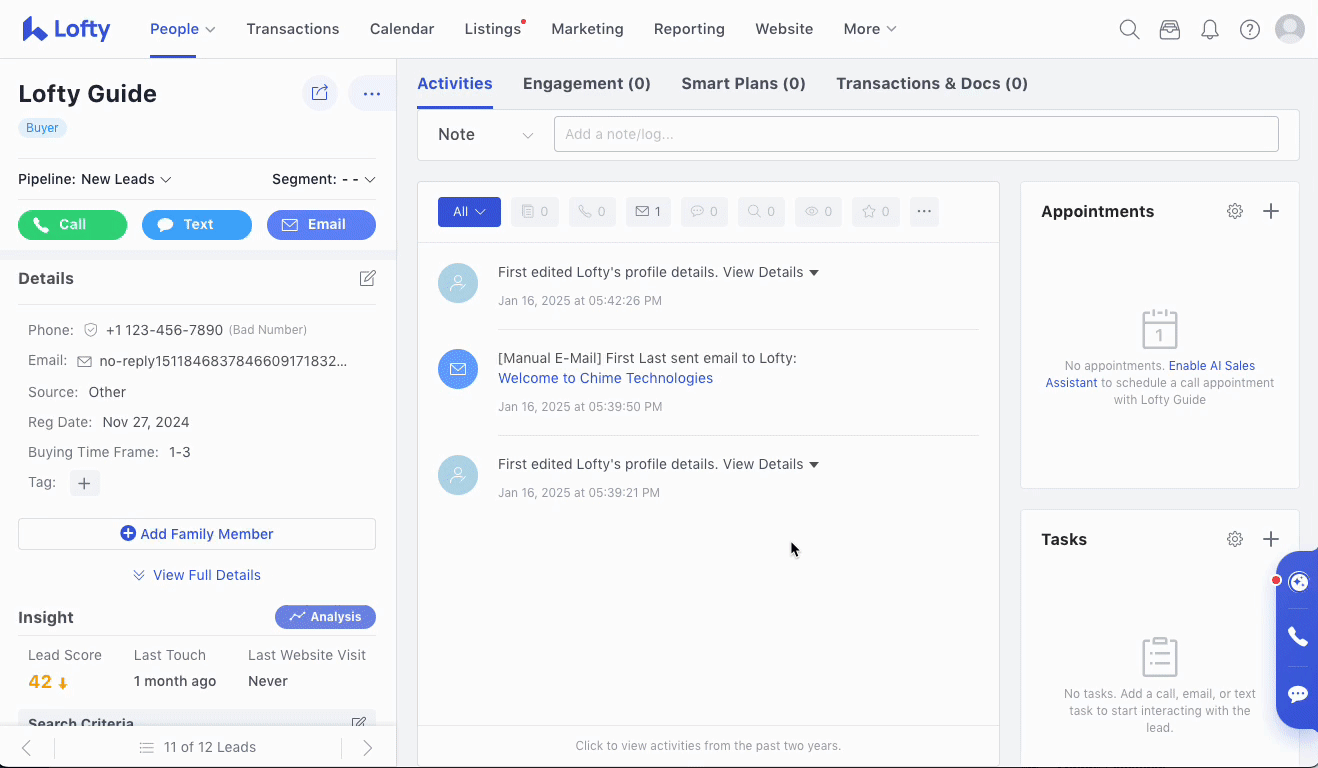Switch to Engagement (0) tab
The height and width of the screenshot is (768, 1318).
[x=587, y=84]
